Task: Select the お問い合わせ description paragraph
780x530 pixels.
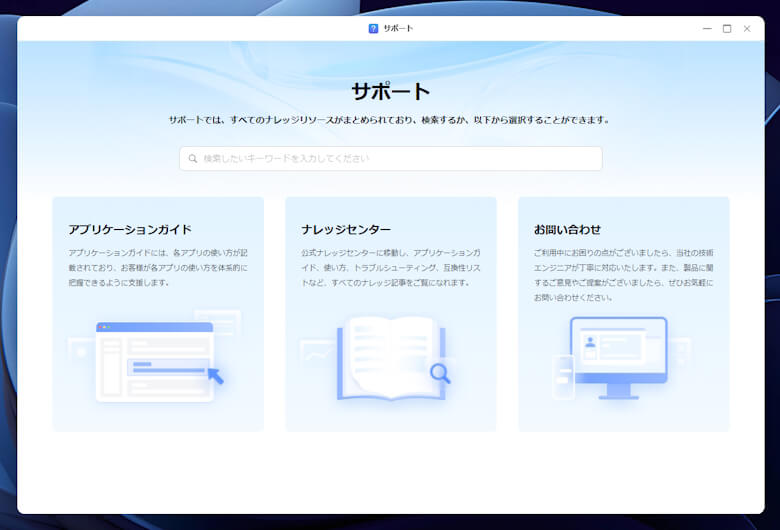Action: pyautogui.click(x=623, y=275)
